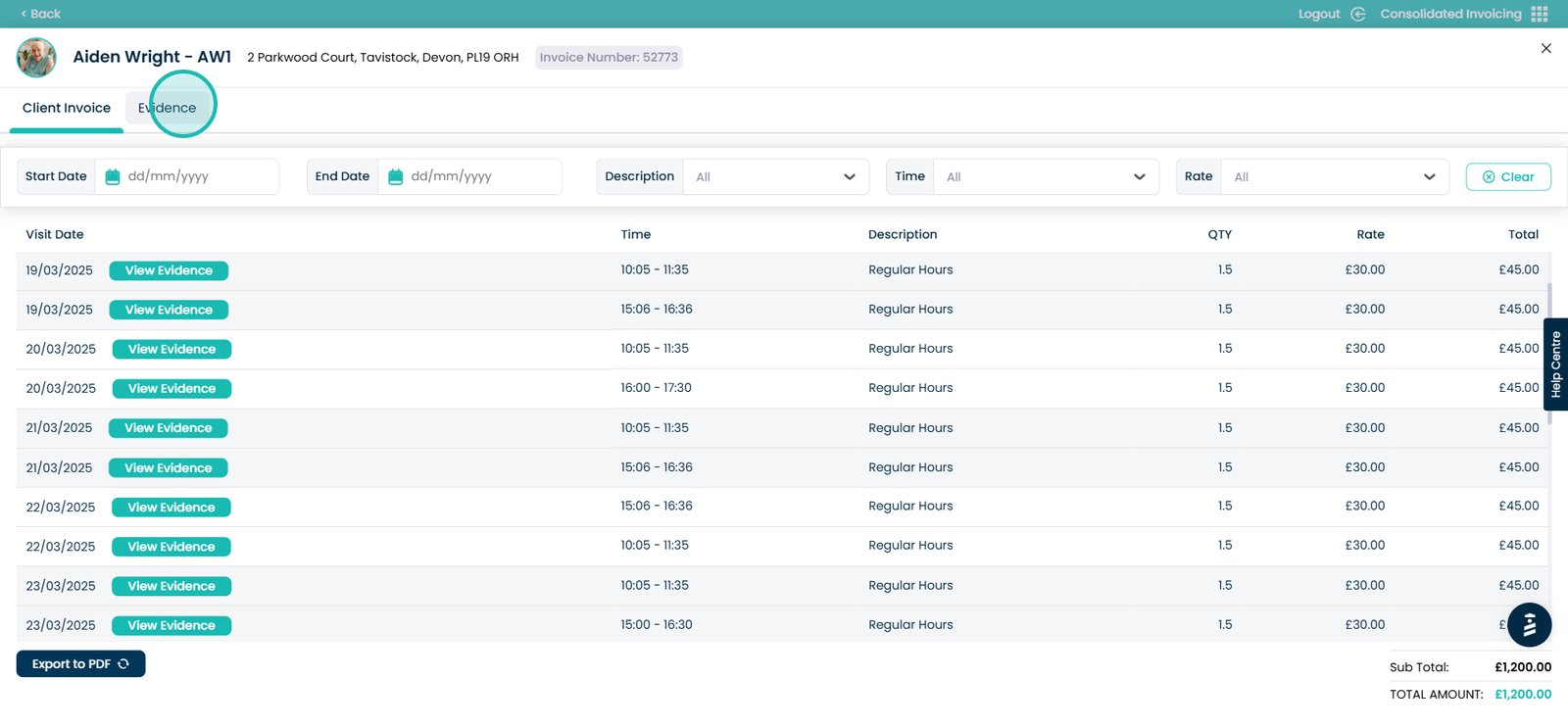The width and height of the screenshot is (1568, 728).
Task: Open the Help Centre side tab
Action: point(1555,364)
